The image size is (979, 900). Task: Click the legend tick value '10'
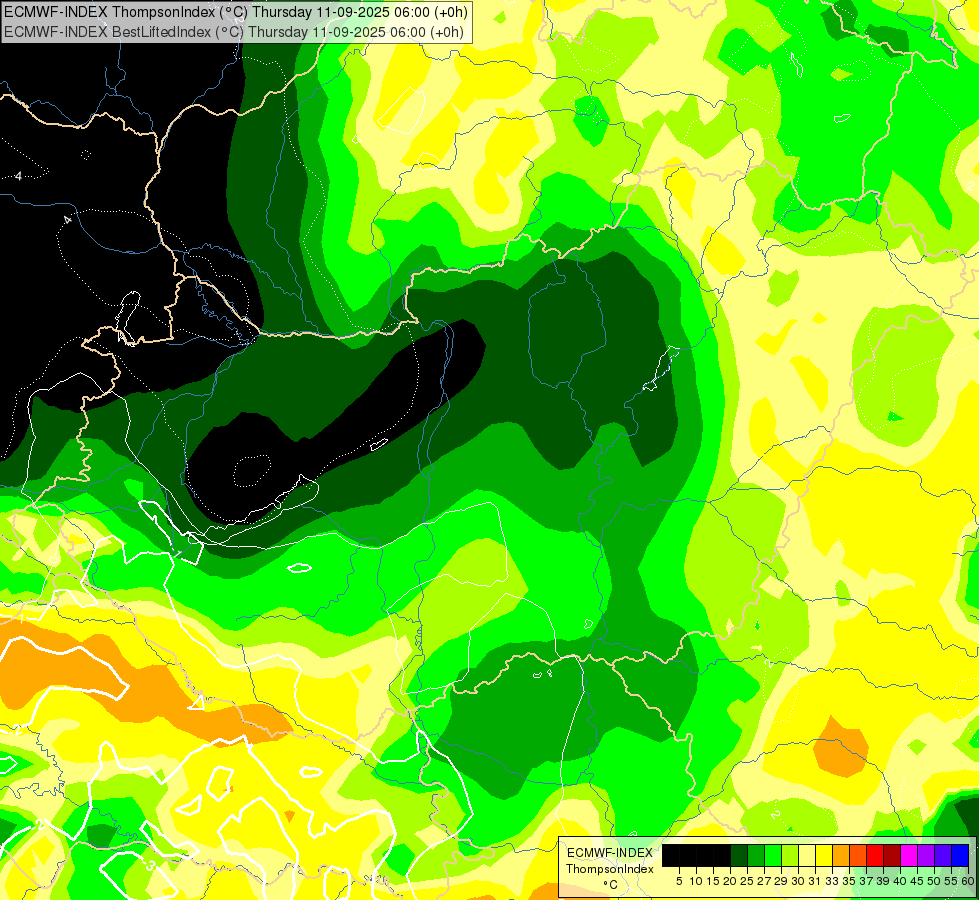coord(696,881)
